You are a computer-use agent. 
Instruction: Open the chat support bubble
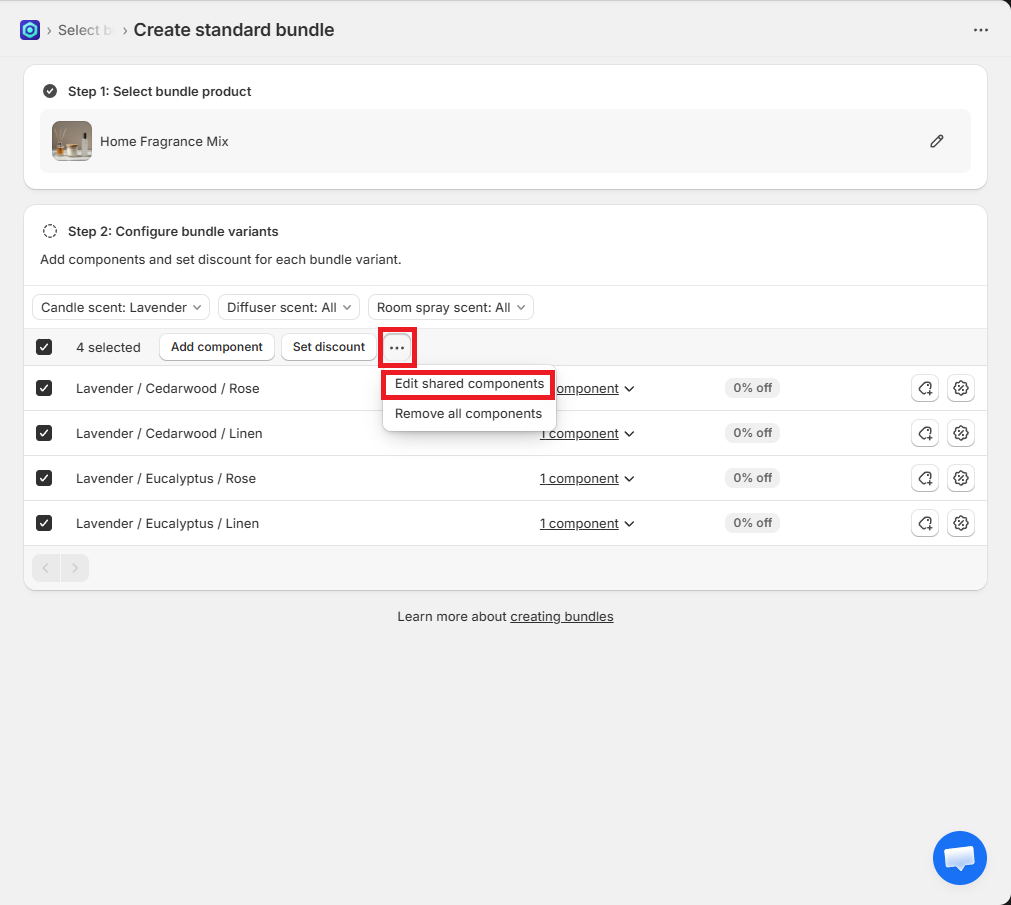[959, 857]
